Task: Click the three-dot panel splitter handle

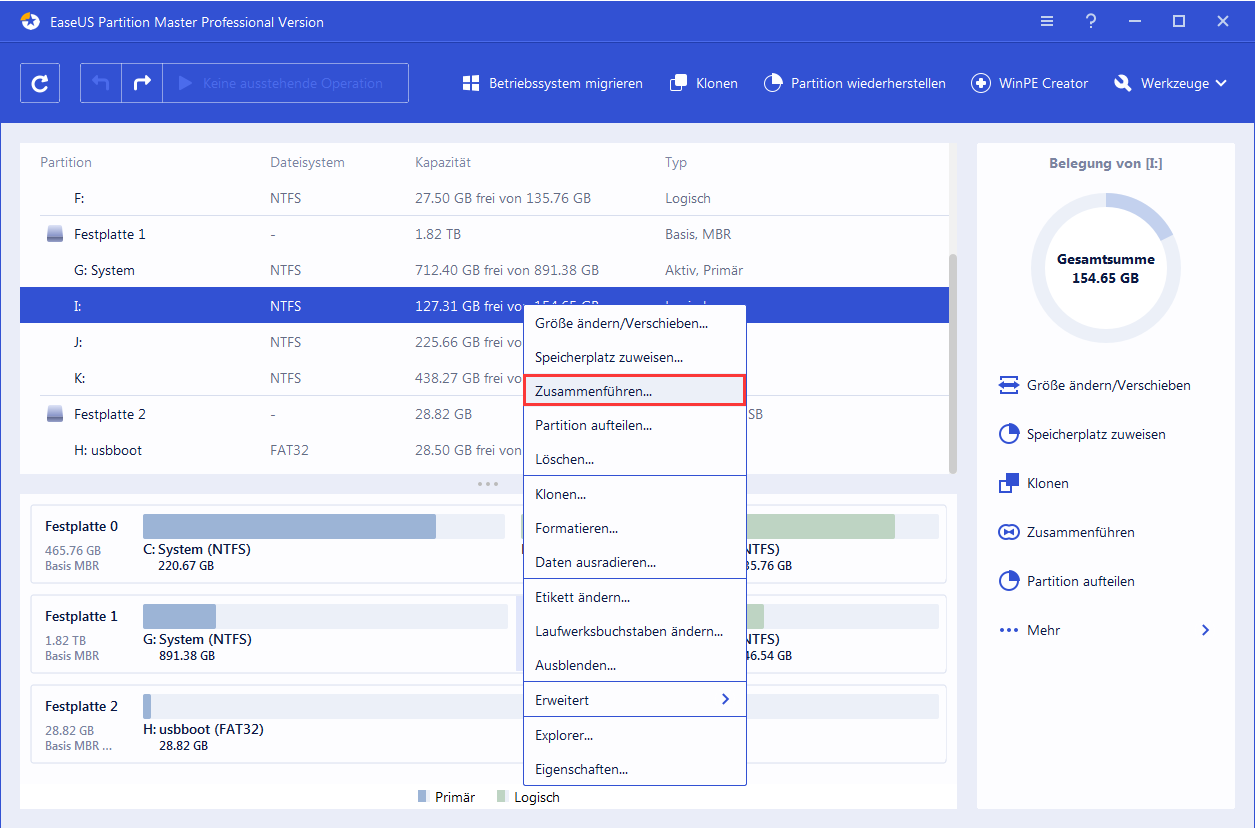Action: [x=488, y=484]
